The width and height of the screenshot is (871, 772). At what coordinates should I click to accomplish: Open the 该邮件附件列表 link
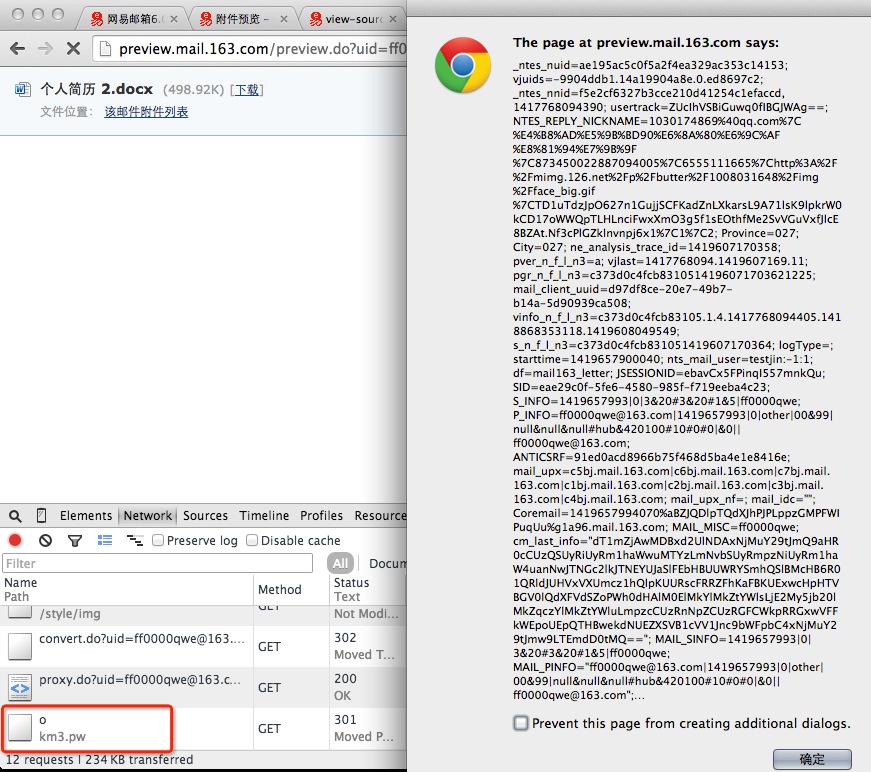146,112
